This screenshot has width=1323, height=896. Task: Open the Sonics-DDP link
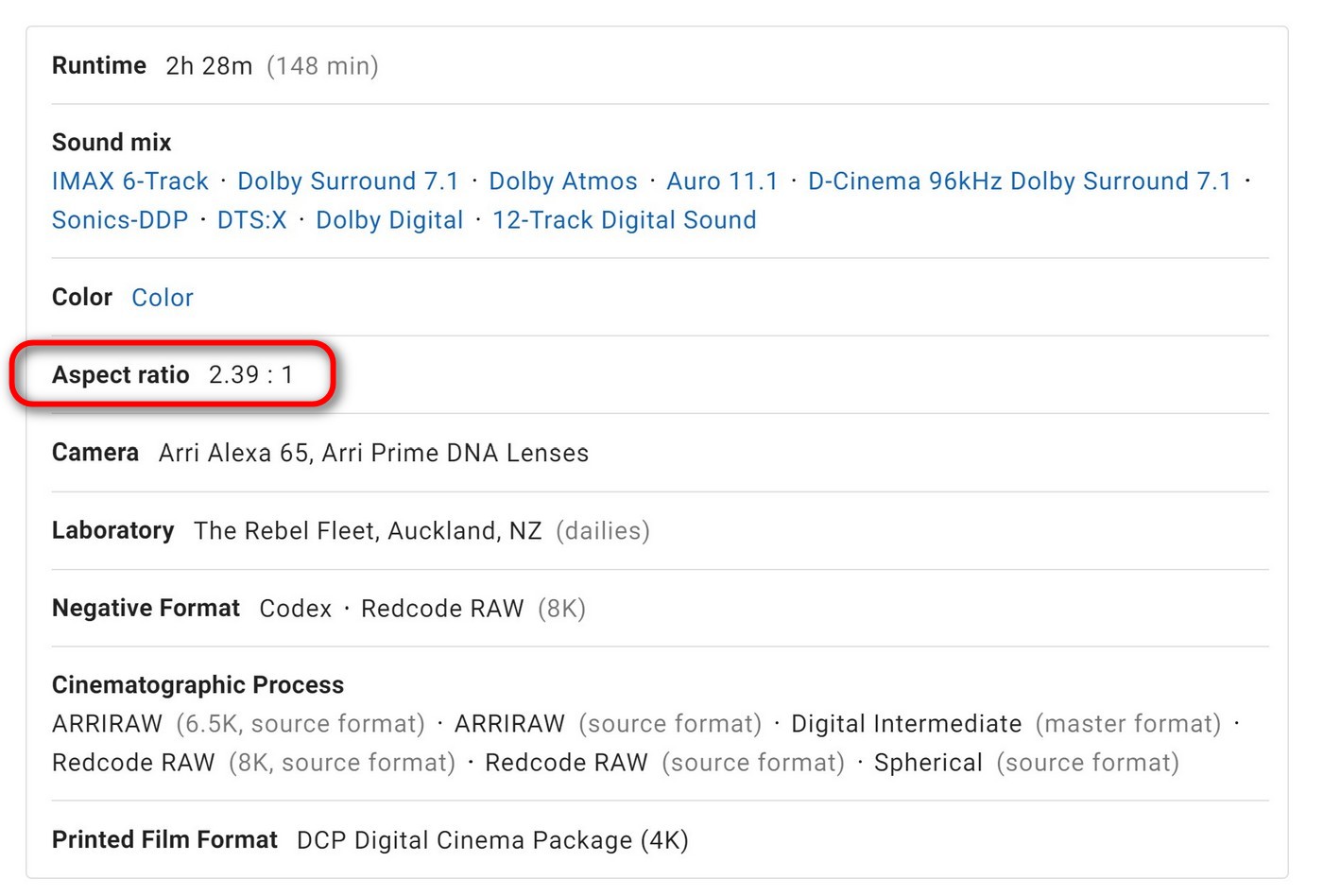coord(120,220)
